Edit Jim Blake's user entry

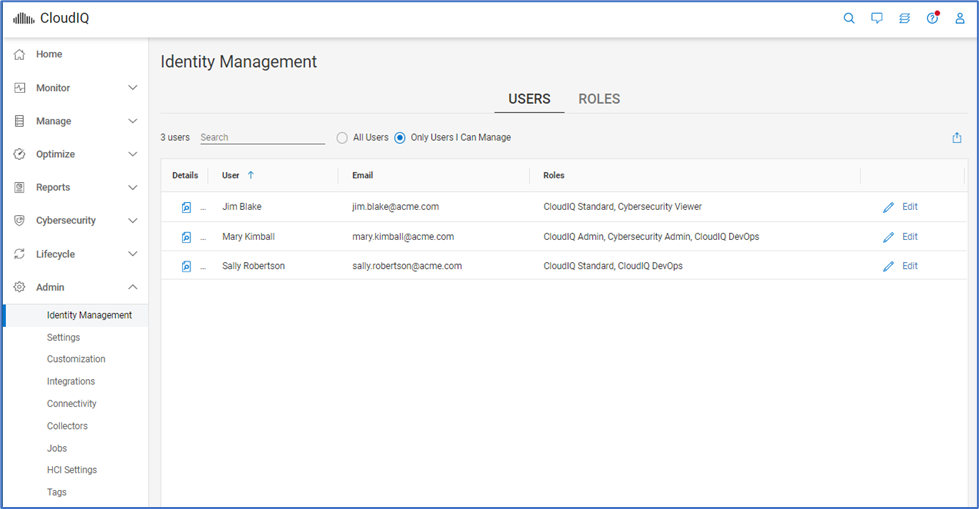pyautogui.click(x=900, y=207)
